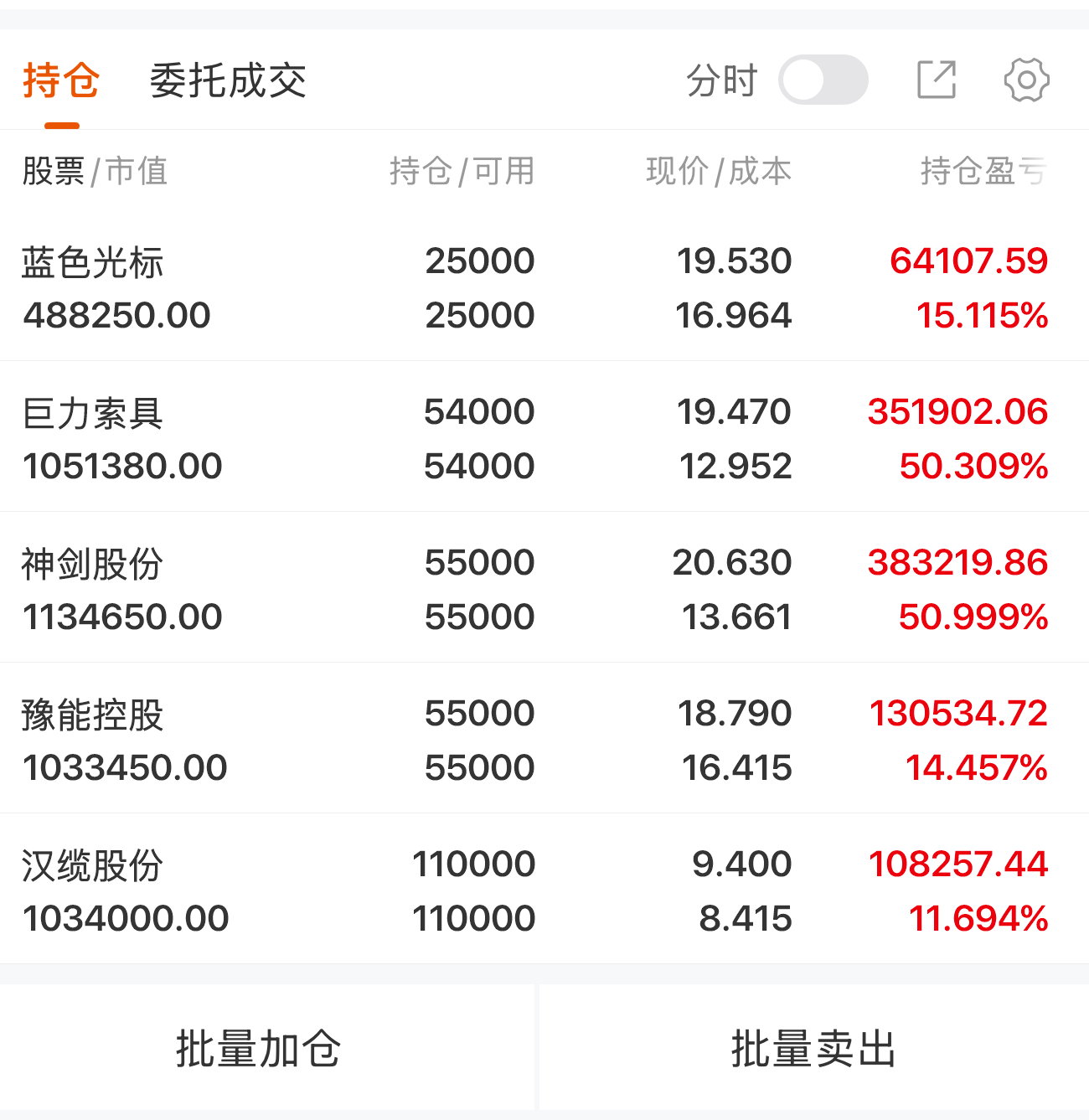Screen dimensions: 1089x1120
Task: Tap the 批量加仓 button
Action: pos(258,1049)
